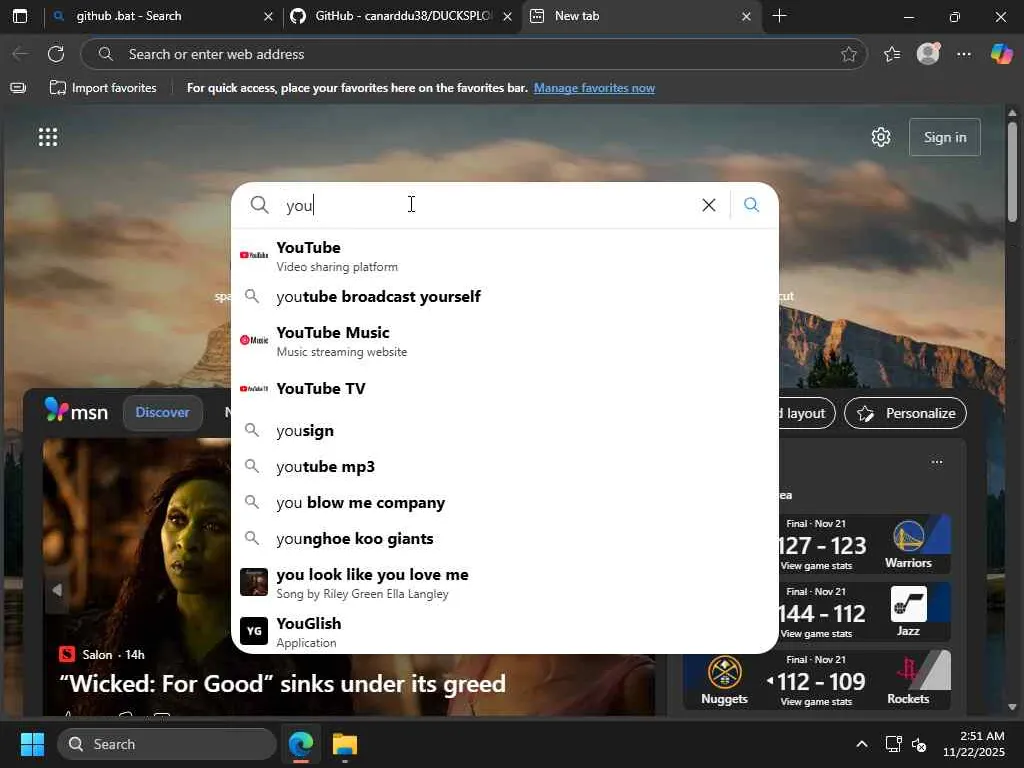This screenshot has height=768, width=1024.
Task: Open the Windows Start menu
Action: 32,744
